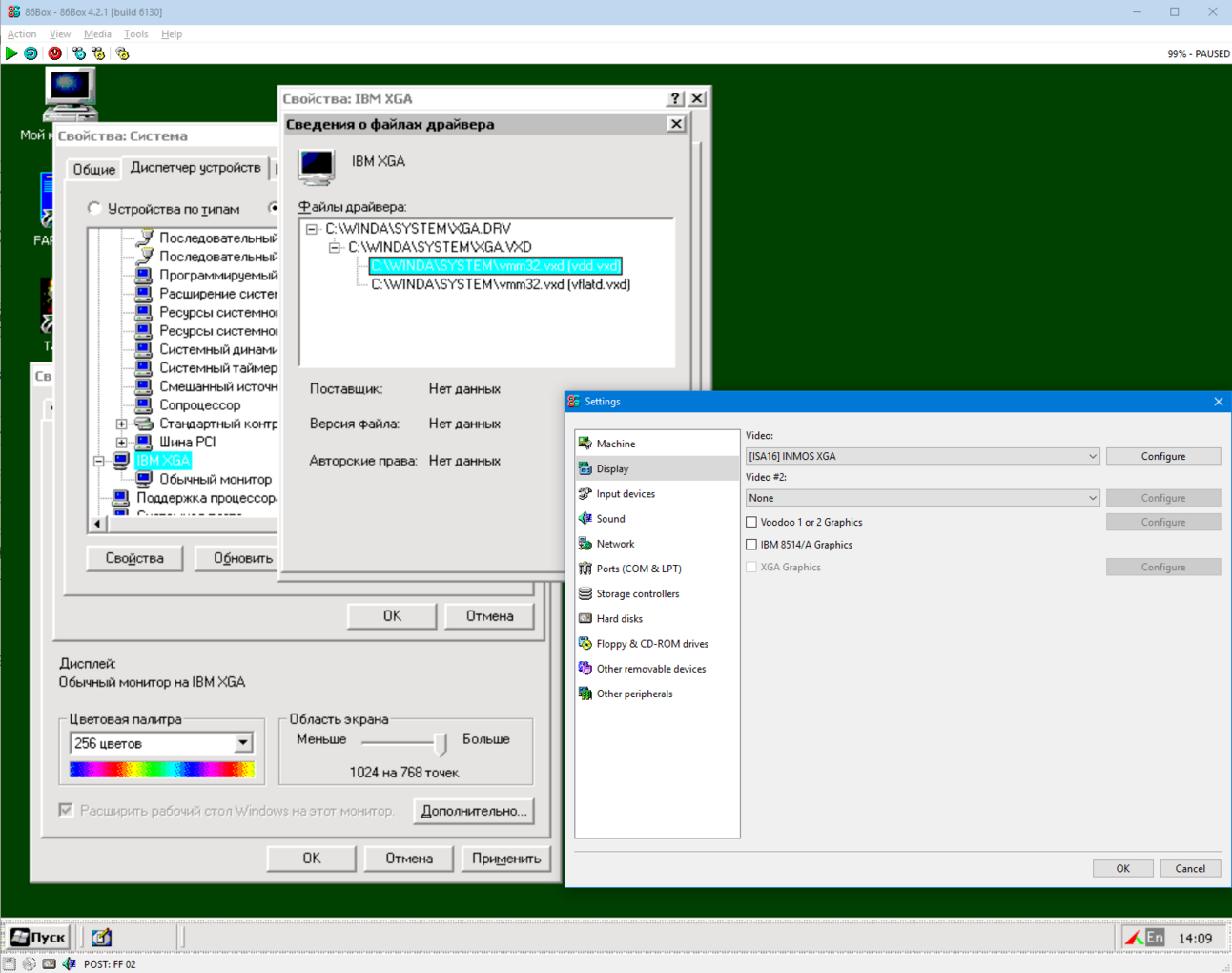
Task: Toggle the Расширить рабочий стол Windows checkbox
Action: click(x=66, y=810)
